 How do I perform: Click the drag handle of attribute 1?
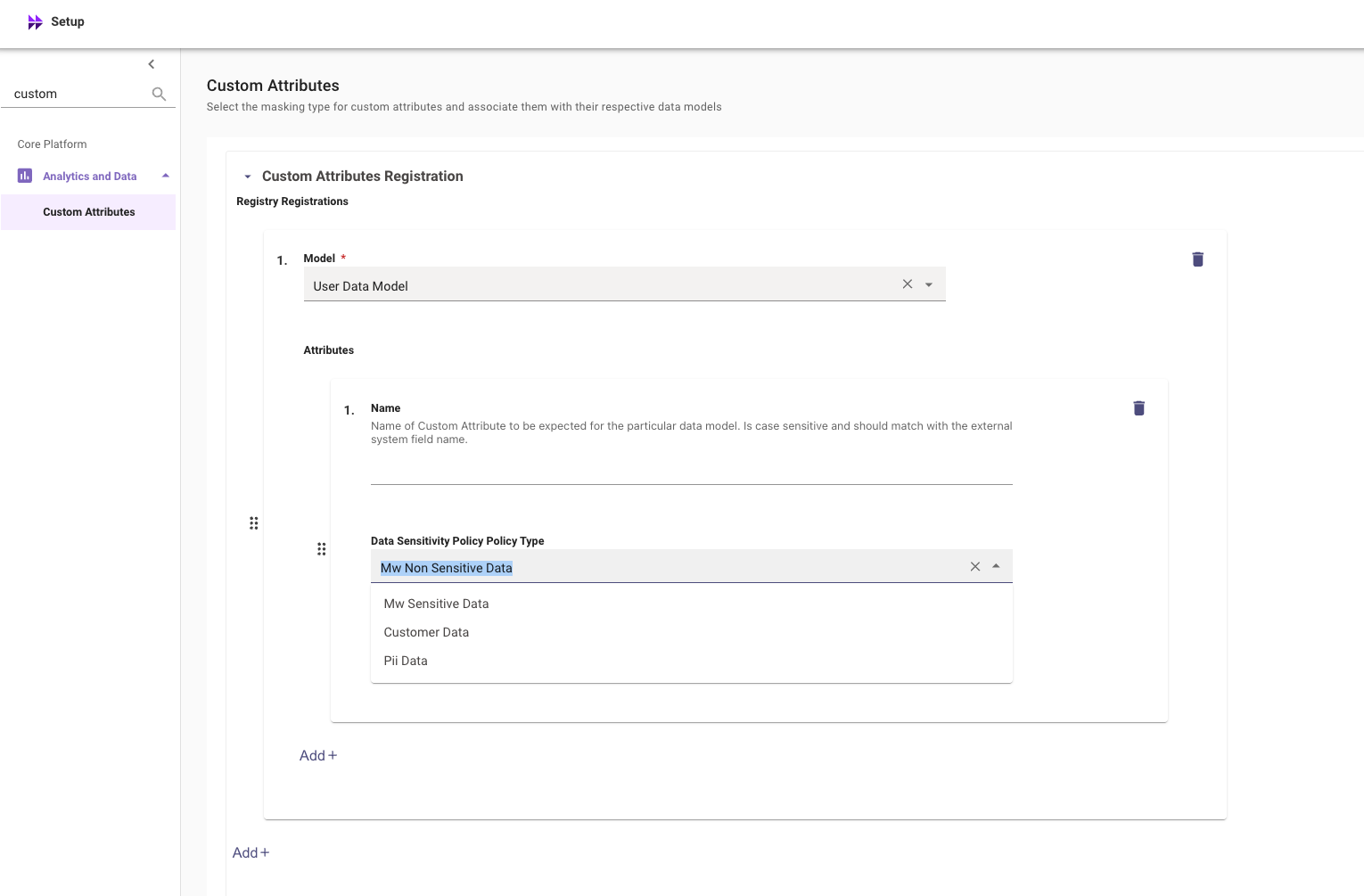point(321,549)
